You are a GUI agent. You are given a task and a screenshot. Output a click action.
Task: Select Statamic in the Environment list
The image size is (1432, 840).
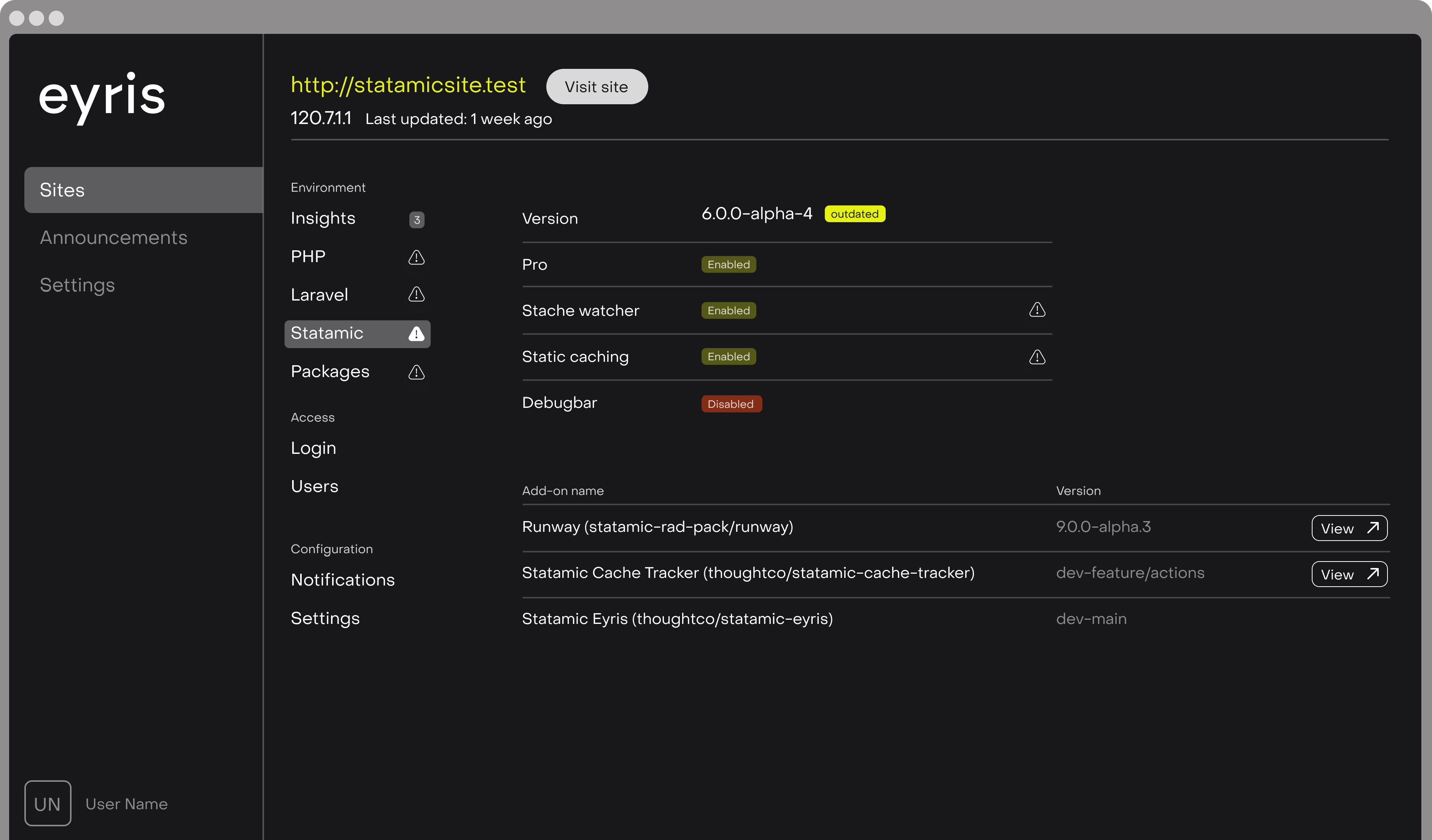327,333
